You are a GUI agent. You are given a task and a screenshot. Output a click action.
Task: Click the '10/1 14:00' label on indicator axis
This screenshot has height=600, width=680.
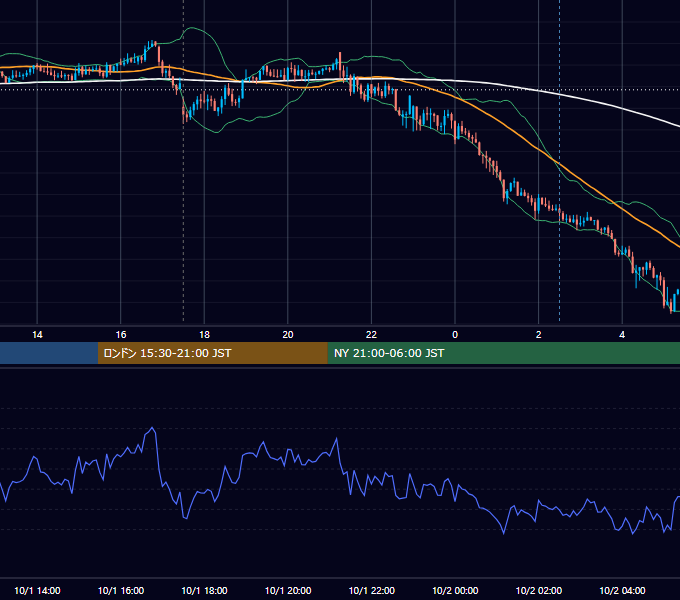(x=37, y=590)
